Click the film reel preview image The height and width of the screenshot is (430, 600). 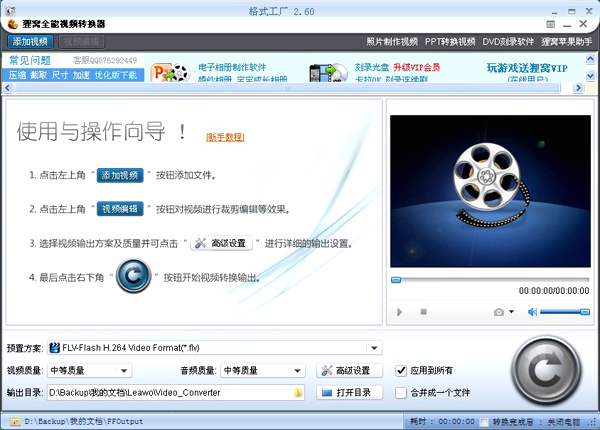pyautogui.click(x=490, y=191)
